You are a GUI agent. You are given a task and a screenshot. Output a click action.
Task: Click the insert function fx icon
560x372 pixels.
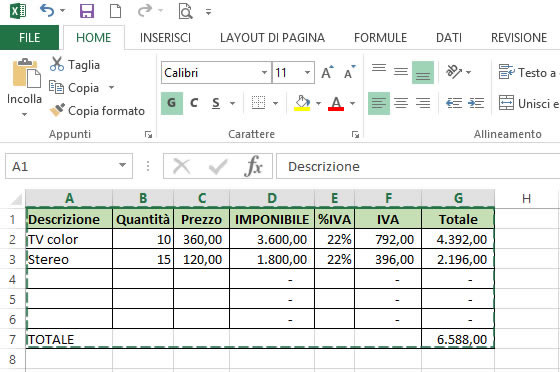pyautogui.click(x=253, y=166)
